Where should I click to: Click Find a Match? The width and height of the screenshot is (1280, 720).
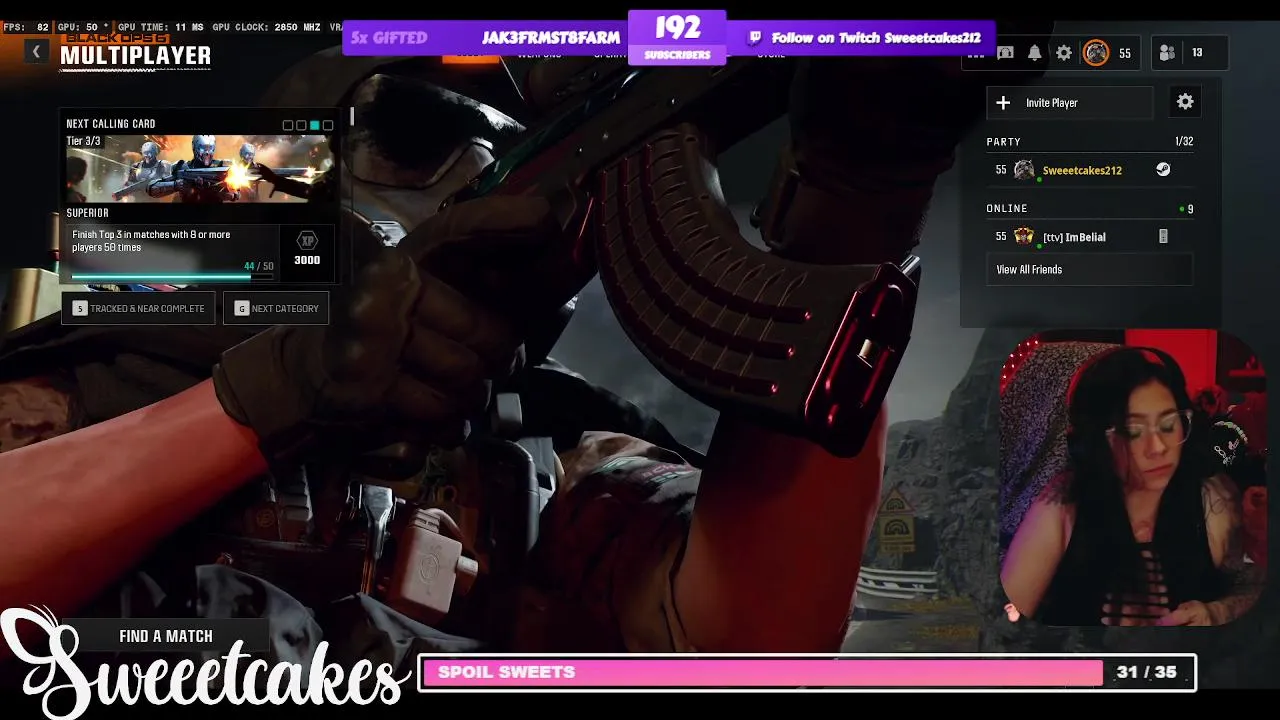[x=166, y=636]
